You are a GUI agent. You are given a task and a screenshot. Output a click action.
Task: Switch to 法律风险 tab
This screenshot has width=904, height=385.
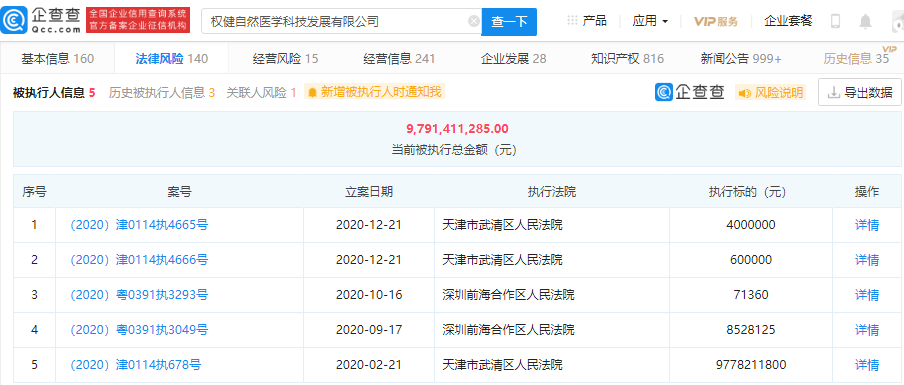pyautogui.click(x=172, y=58)
